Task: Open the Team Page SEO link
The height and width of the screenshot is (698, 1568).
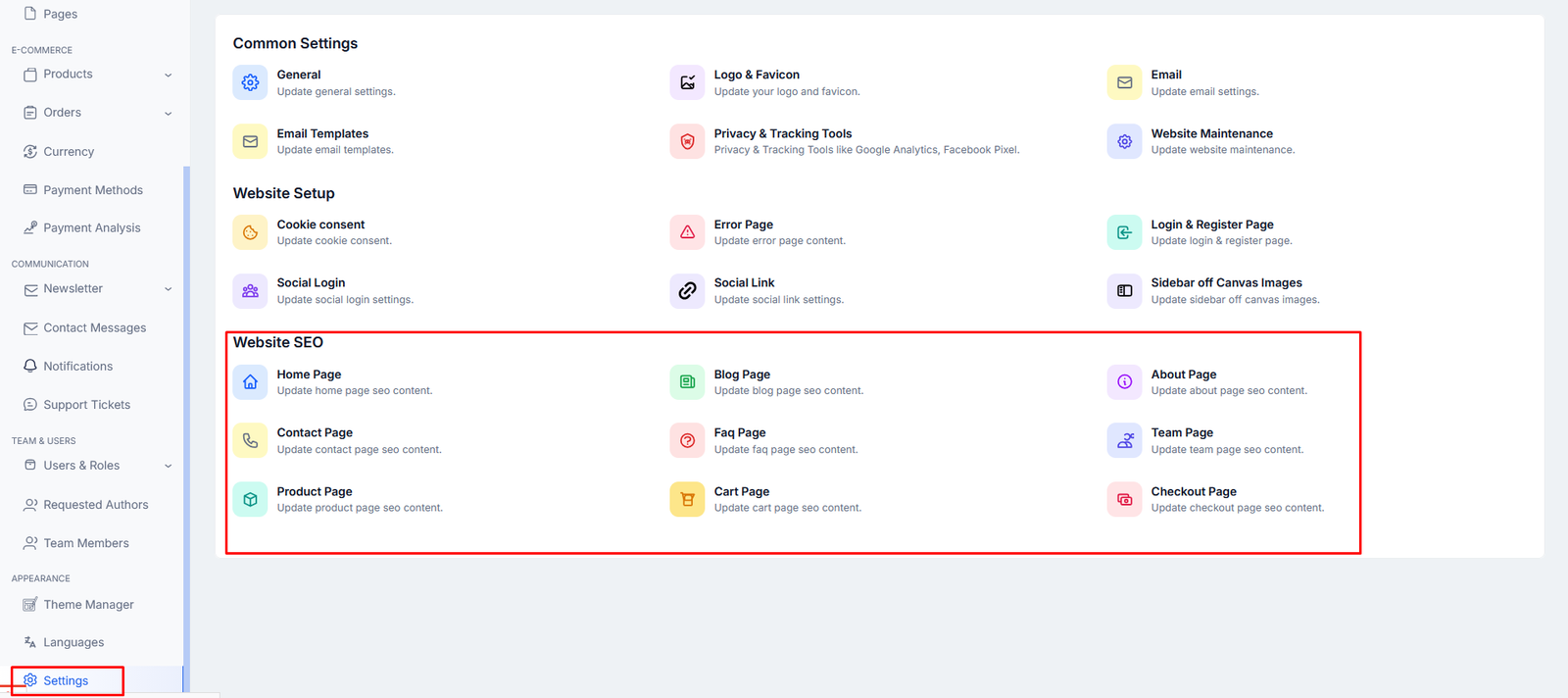Action: pos(1182,432)
